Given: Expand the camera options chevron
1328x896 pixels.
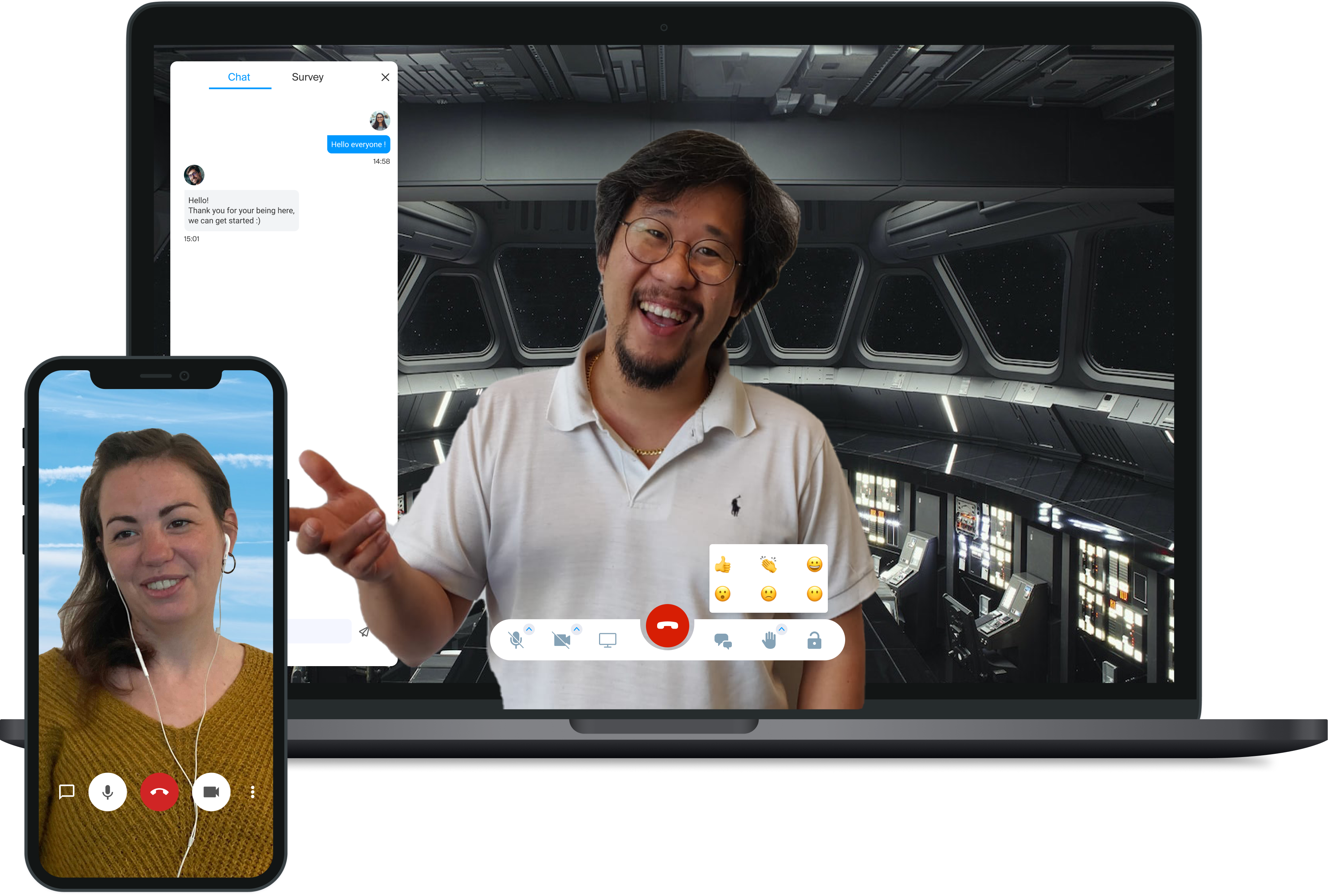Looking at the screenshot, I should (x=576, y=628).
